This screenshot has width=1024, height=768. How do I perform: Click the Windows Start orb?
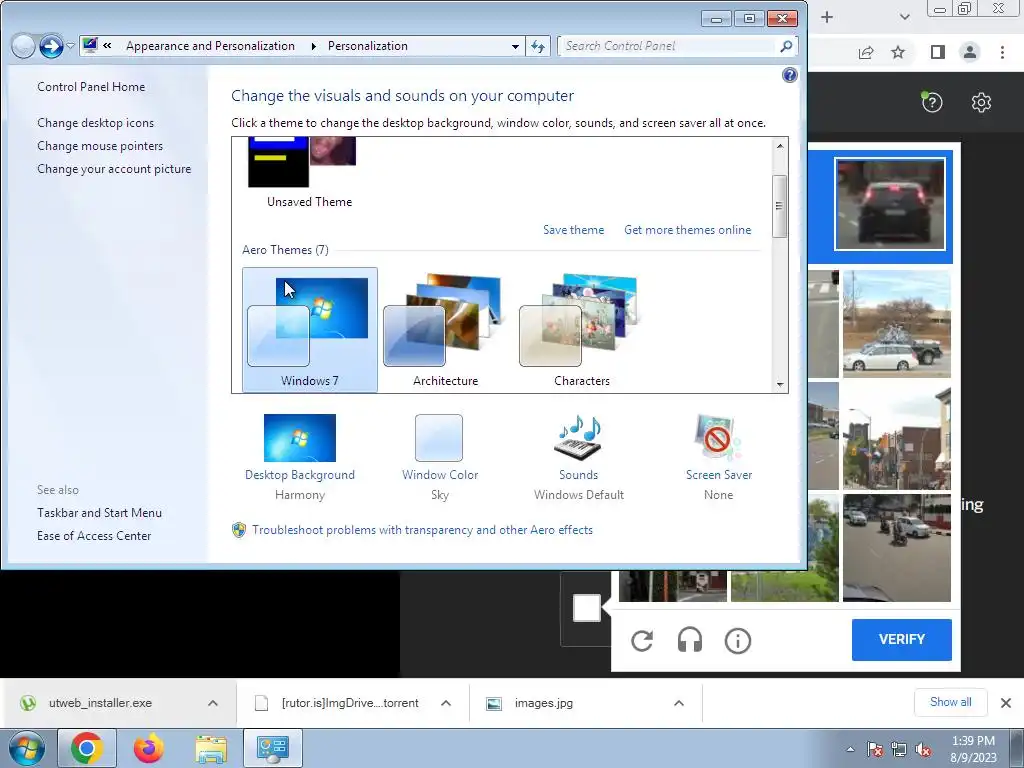pos(27,748)
